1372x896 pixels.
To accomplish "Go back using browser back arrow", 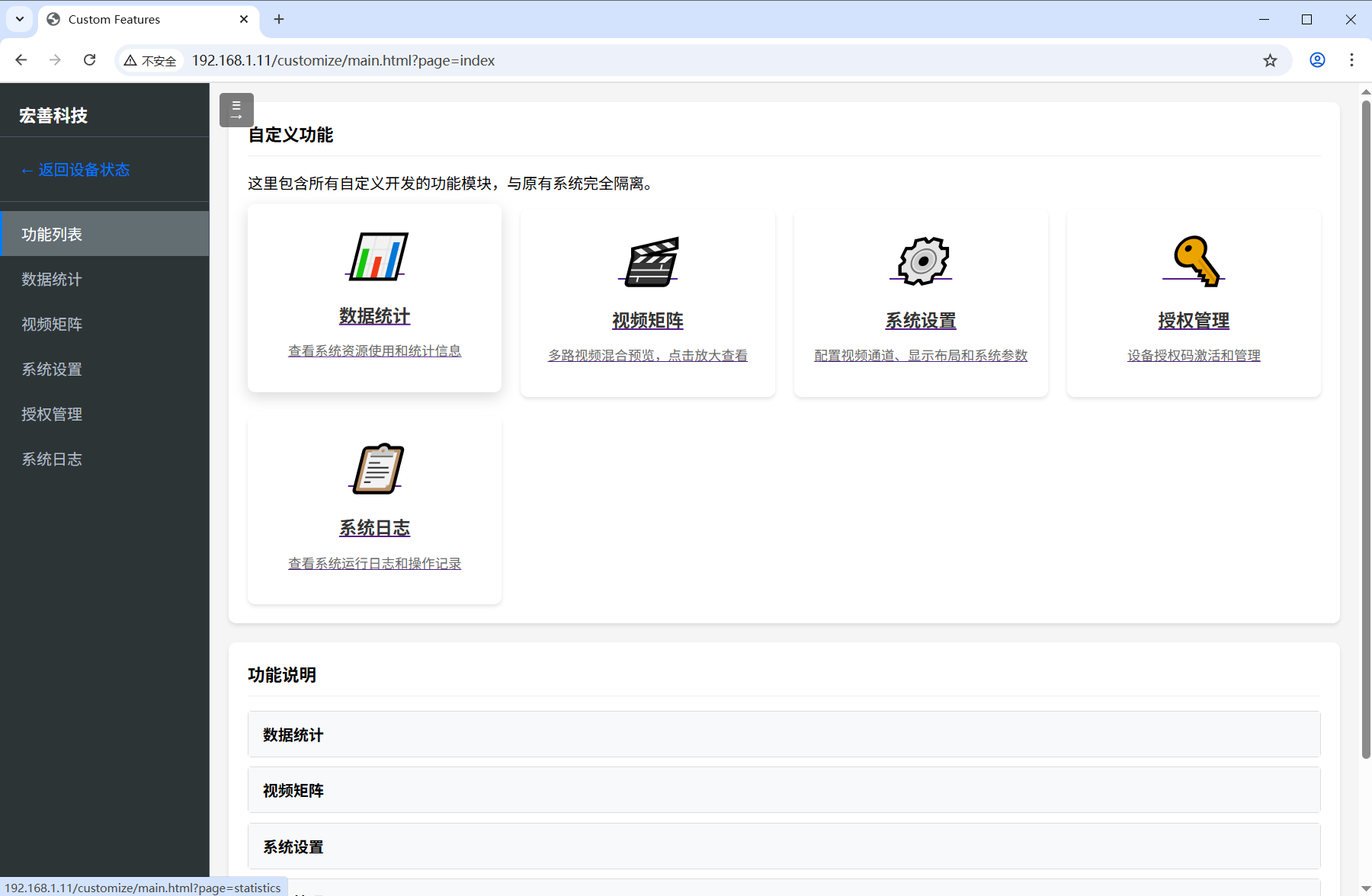I will tap(21, 60).
